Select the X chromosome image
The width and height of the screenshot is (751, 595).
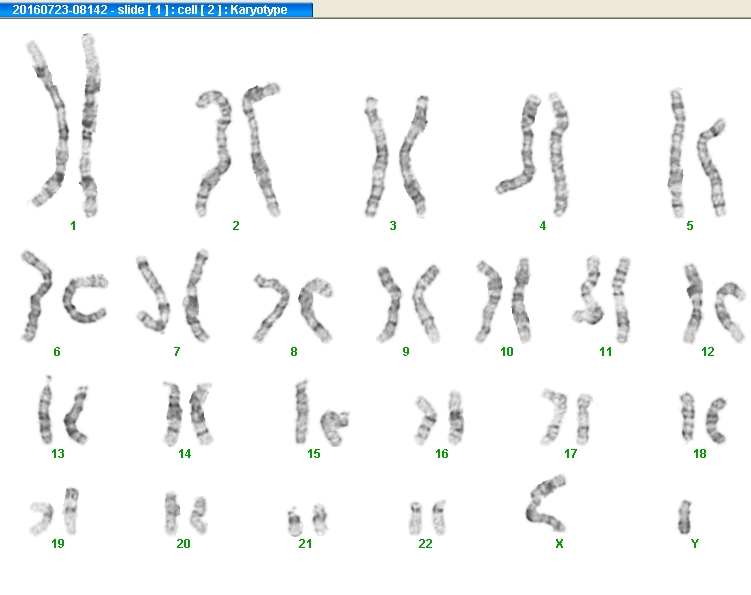click(546, 503)
